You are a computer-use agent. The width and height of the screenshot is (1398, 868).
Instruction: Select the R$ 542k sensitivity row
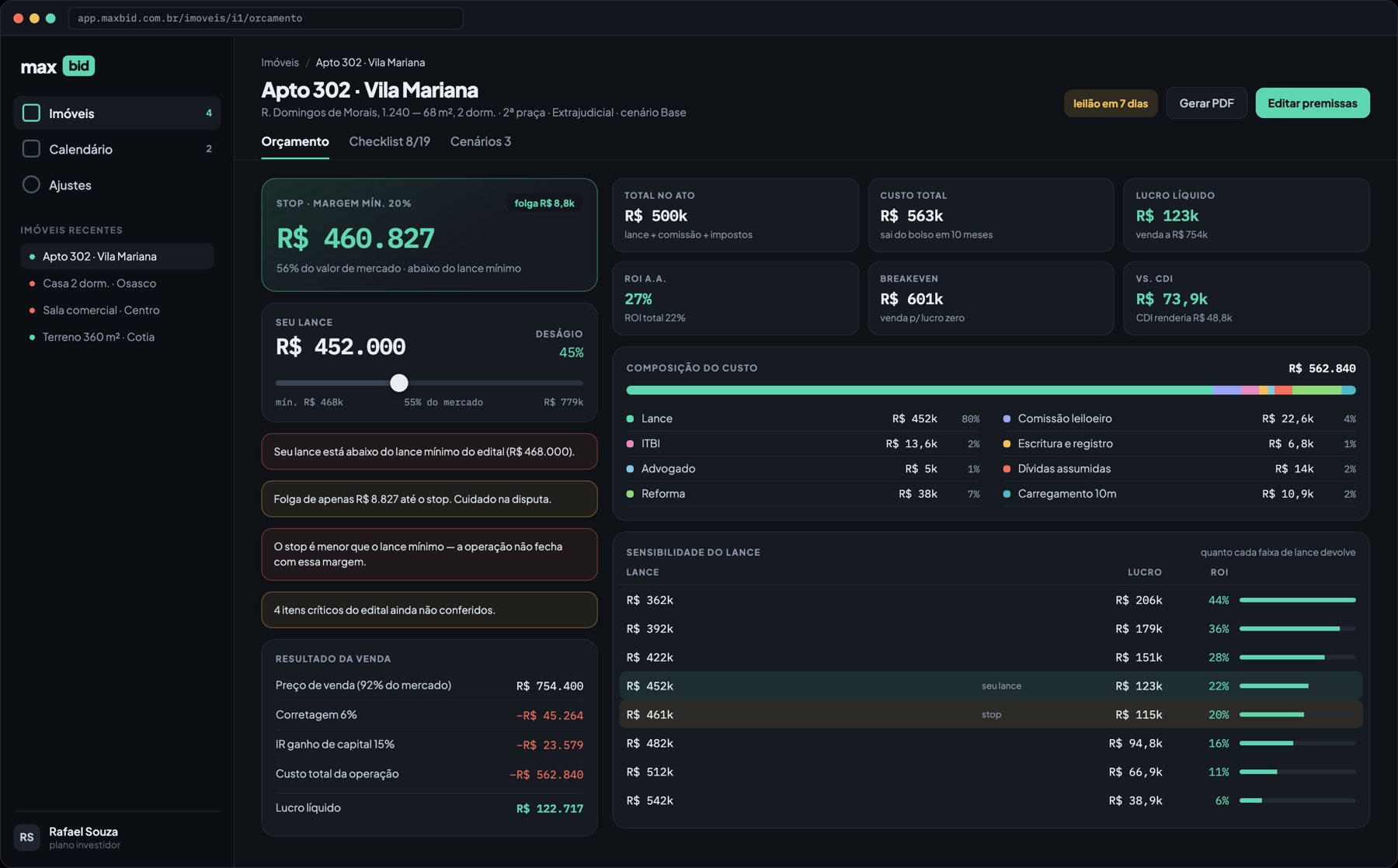[991, 800]
